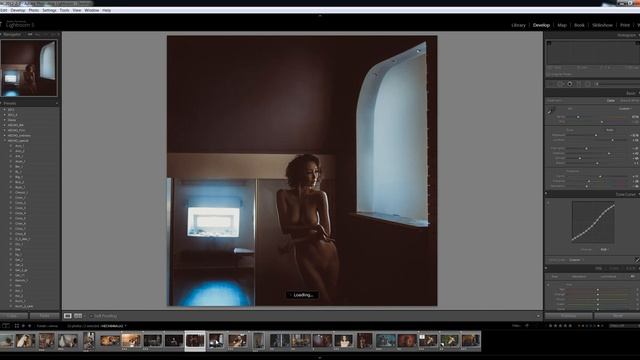
Task: Open the Settings menu
Action: (x=49, y=10)
